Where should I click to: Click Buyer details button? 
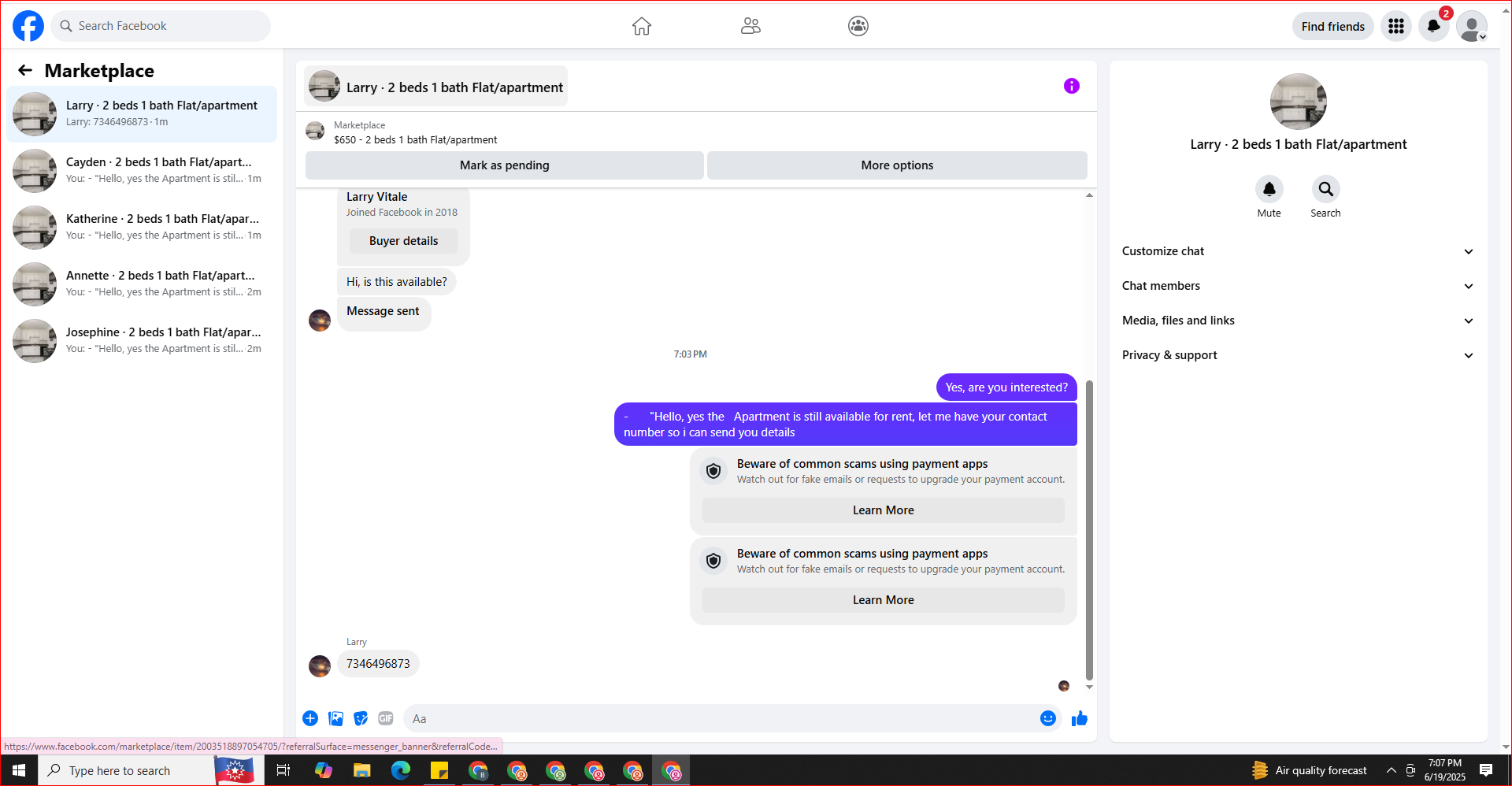pos(403,241)
